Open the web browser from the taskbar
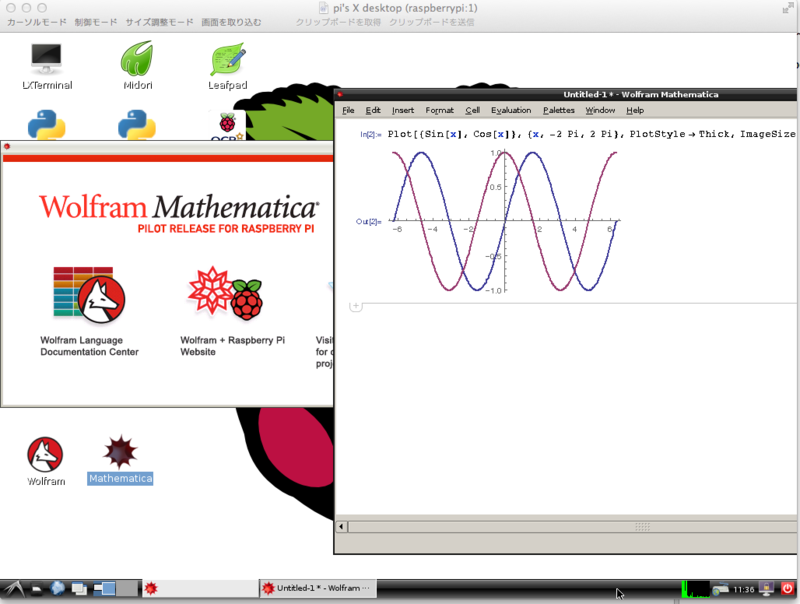The image size is (800, 604). tap(56, 589)
